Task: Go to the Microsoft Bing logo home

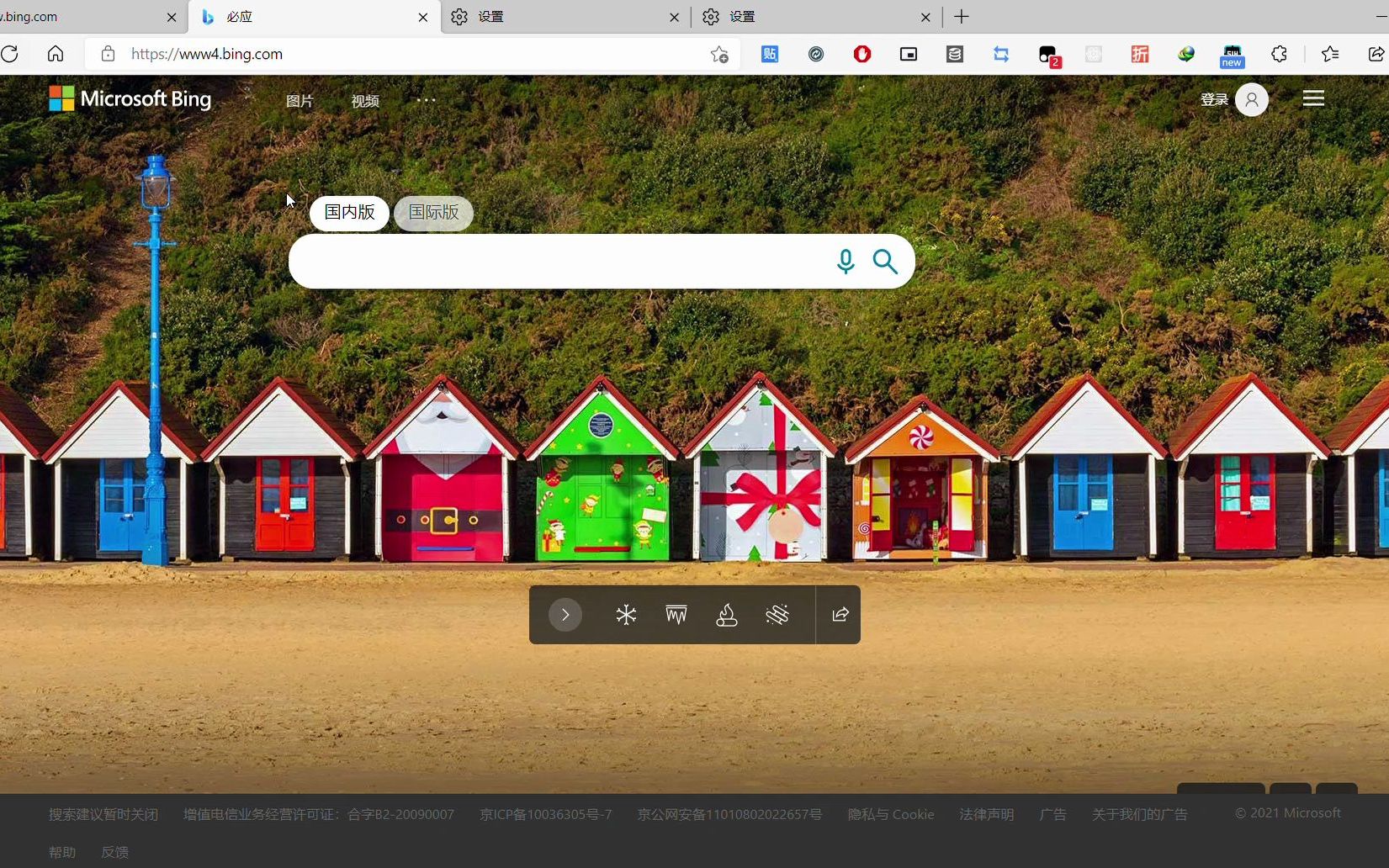Action: [130, 99]
